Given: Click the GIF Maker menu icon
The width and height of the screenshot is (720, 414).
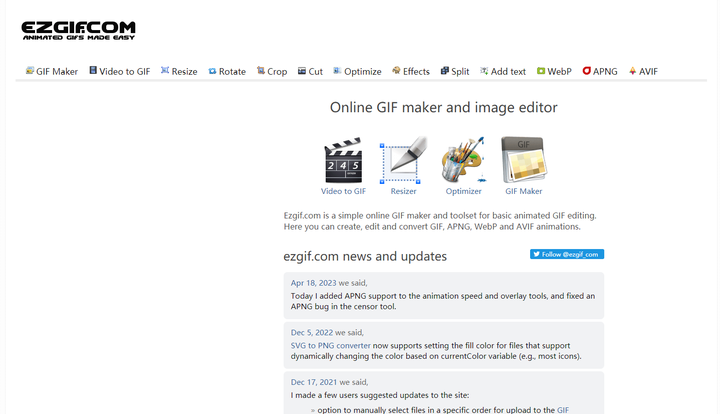Looking at the screenshot, I should point(30,71).
